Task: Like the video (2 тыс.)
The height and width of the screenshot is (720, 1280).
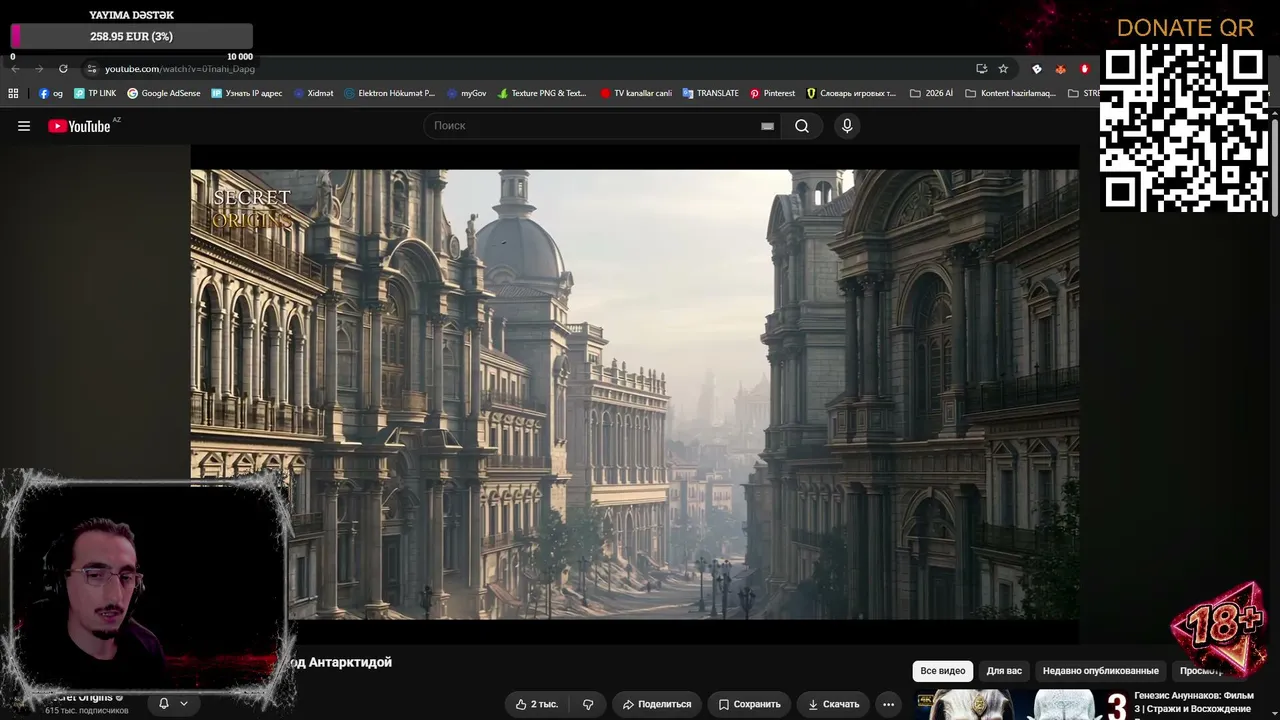Action: [x=537, y=704]
